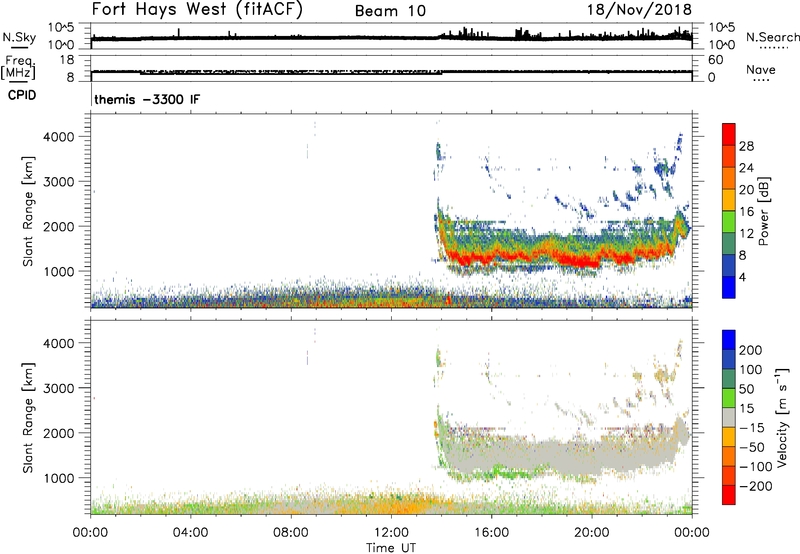This screenshot has width=800, height=554.
Task: Click the '10^5' tick beside N.Sky
Action: pyautogui.click(x=61, y=28)
